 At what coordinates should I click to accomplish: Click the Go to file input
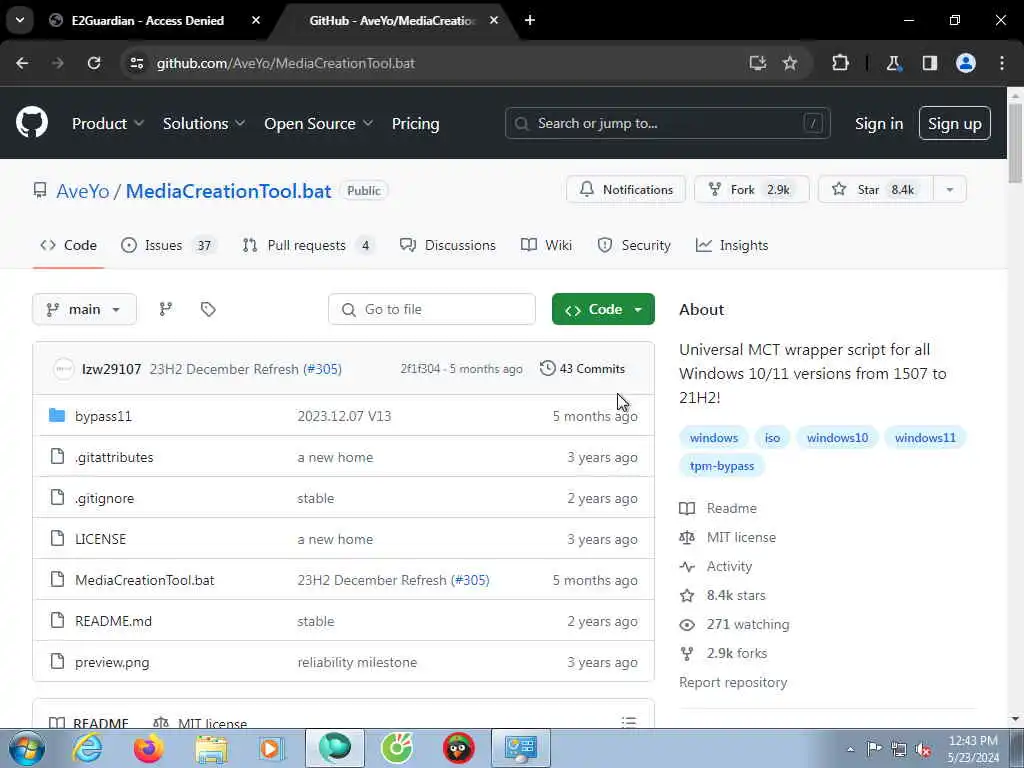click(x=432, y=309)
